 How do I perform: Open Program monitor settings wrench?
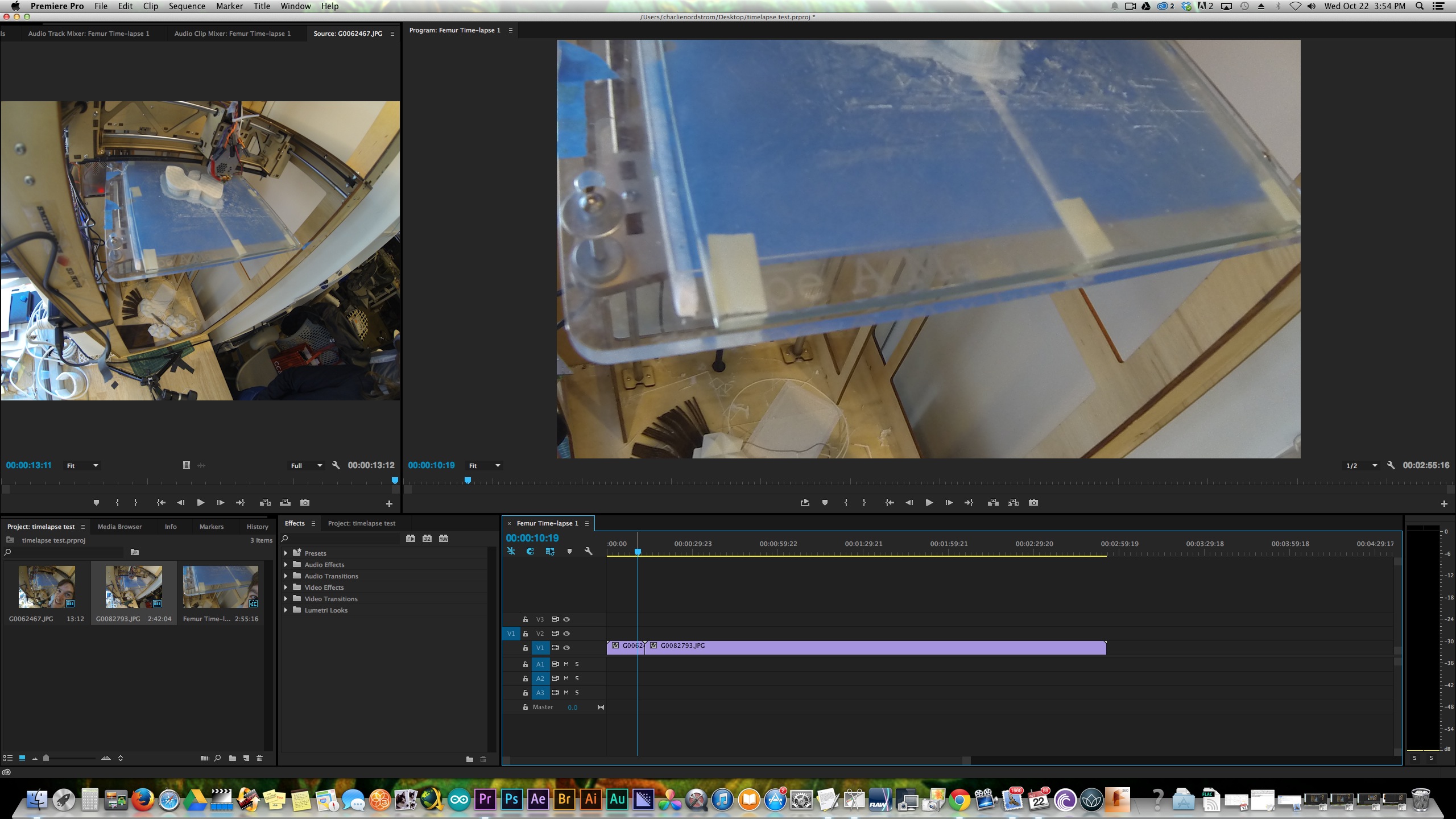point(1391,465)
